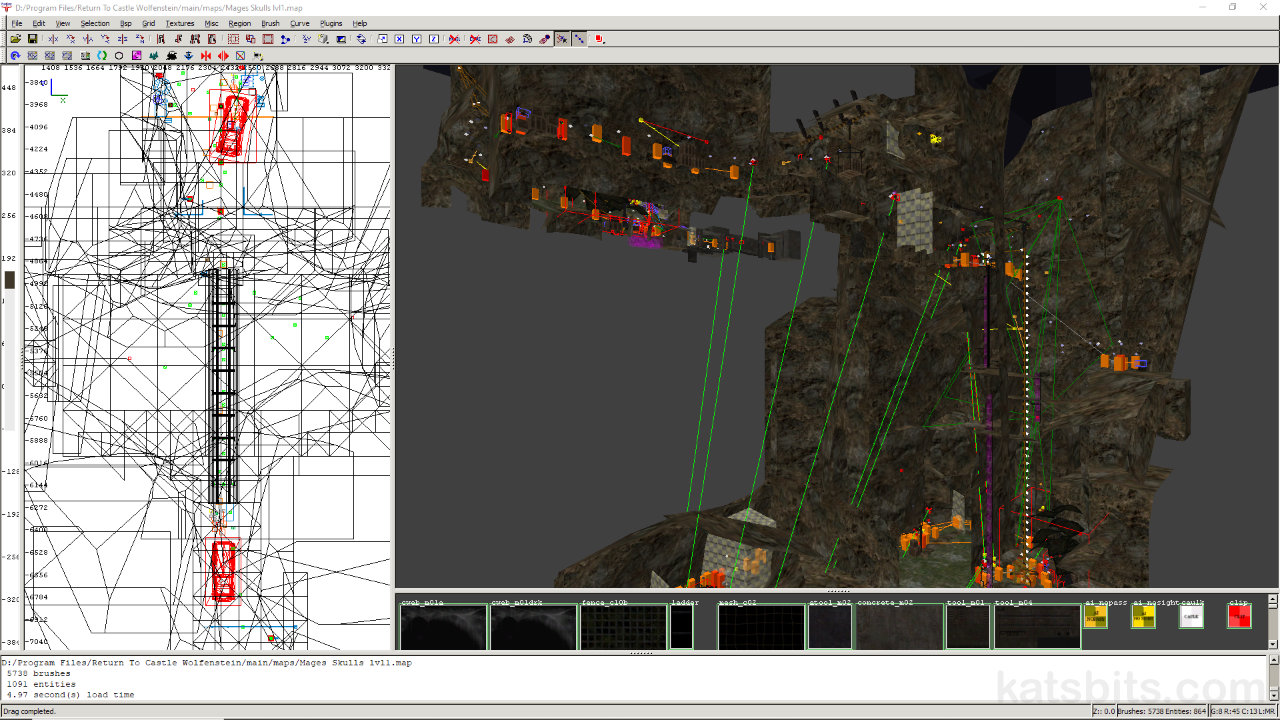The image size is (1280, 720).
Task: Click the black hollow circle toolbar icon
Action: [x=119, y=55]
